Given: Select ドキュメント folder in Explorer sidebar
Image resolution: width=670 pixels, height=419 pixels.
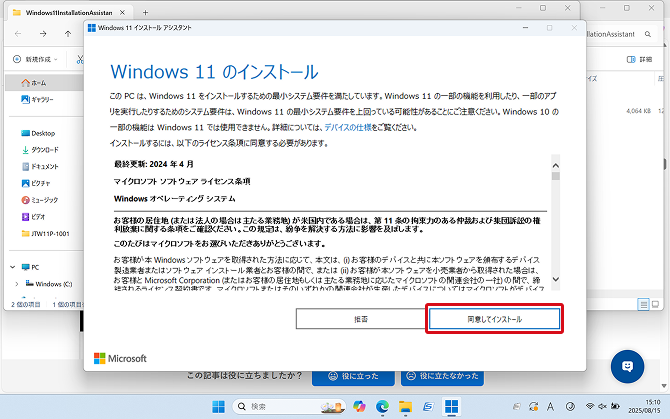Looking at the screenshot, I should (40, 167).
